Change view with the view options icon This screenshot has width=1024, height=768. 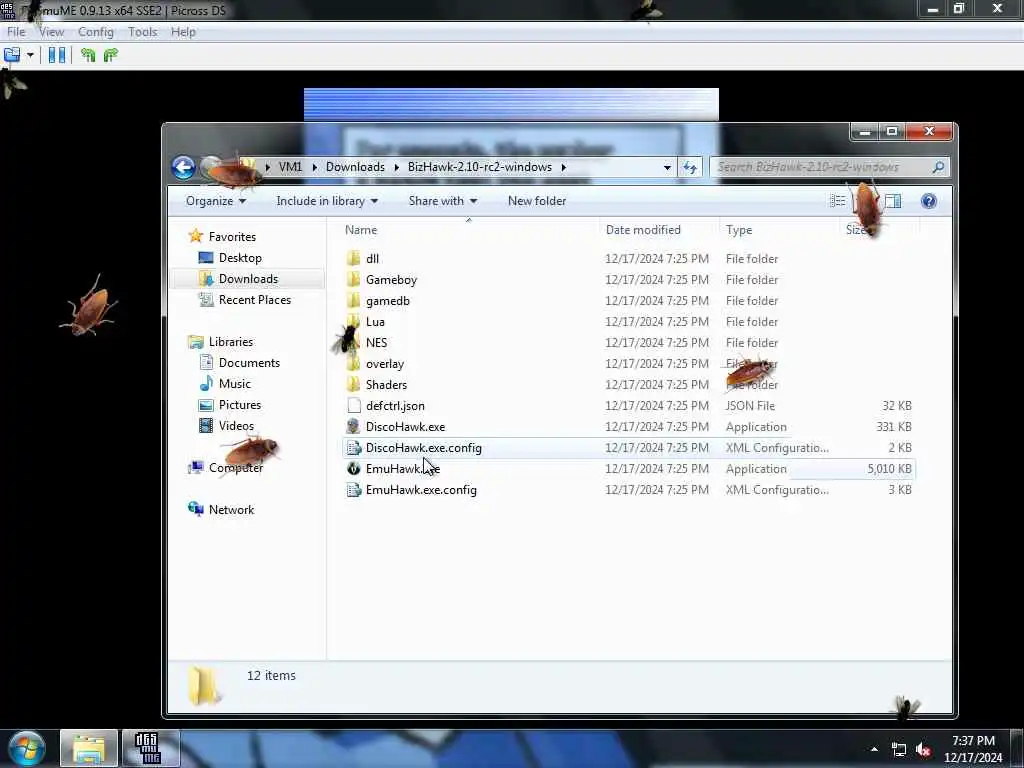tap(838, 201)
